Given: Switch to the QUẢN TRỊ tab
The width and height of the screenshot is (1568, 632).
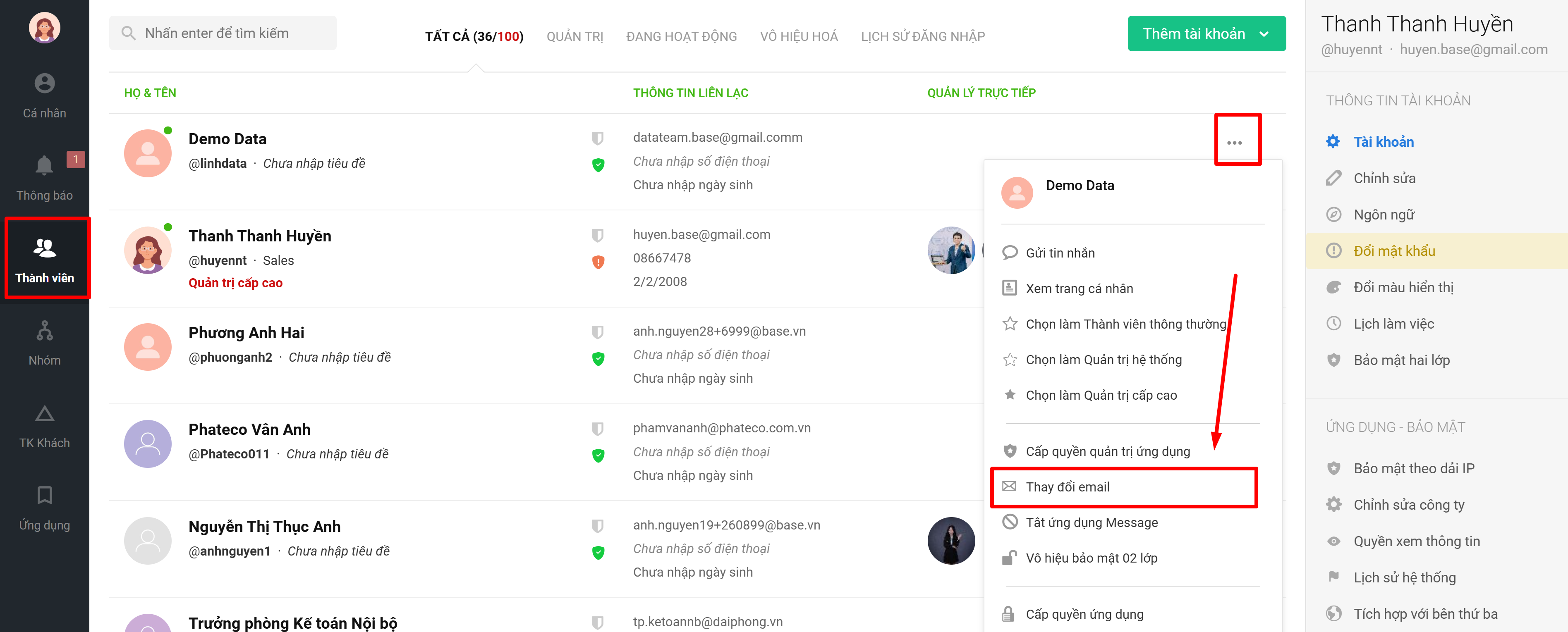Looking at the screenshot, I should click(x=574, y=36).
